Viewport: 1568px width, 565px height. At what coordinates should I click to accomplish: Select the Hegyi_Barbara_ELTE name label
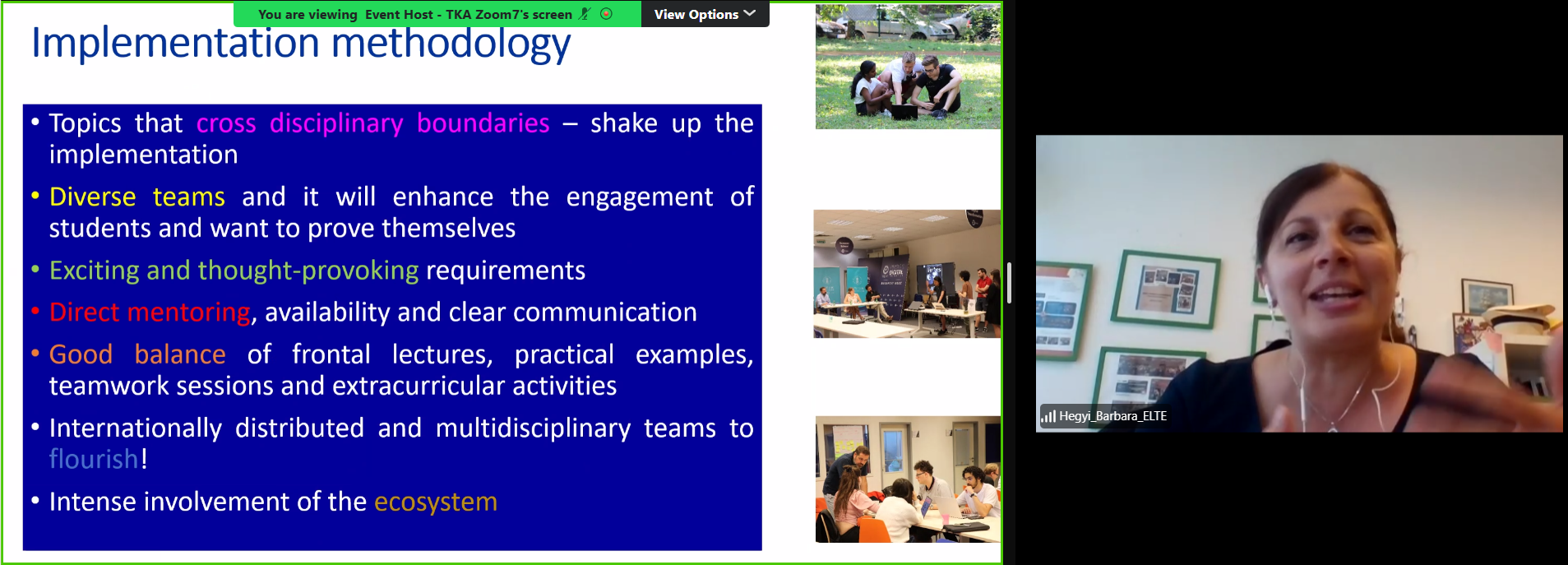(1112, 416)
